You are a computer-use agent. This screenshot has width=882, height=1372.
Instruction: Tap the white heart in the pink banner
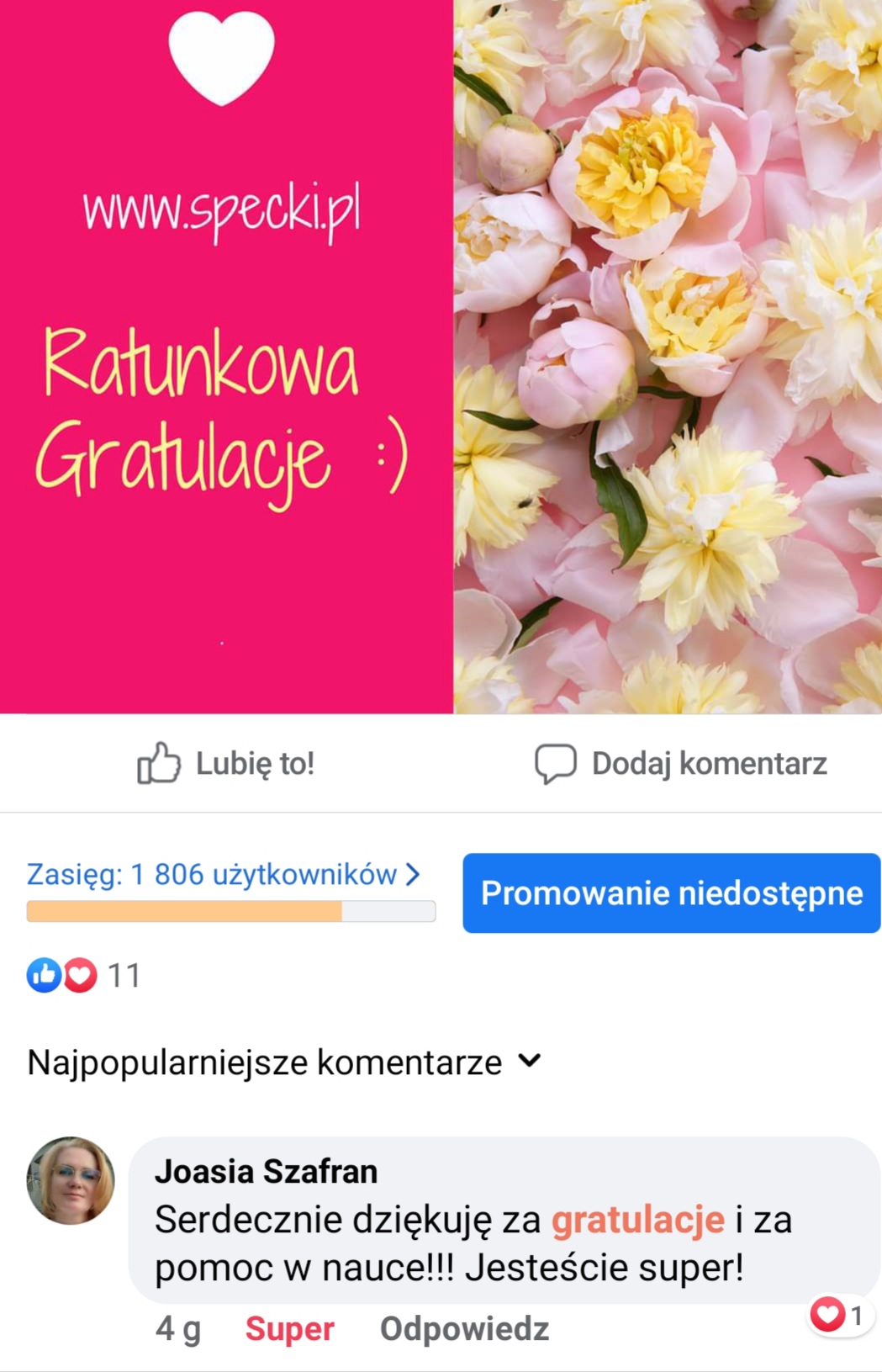222,57
